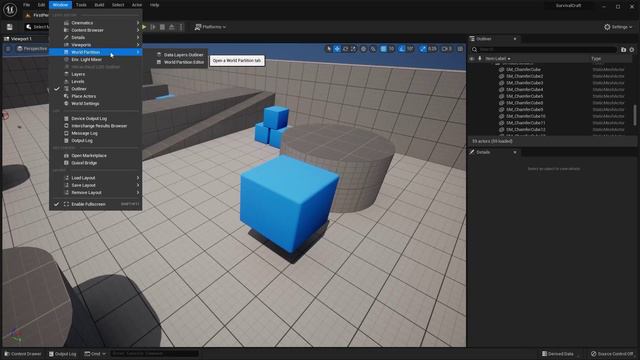Toggle the Enable Fullscreen checkbox entry
The width and height of the screenshot is (640, 360).
(96, 204)
